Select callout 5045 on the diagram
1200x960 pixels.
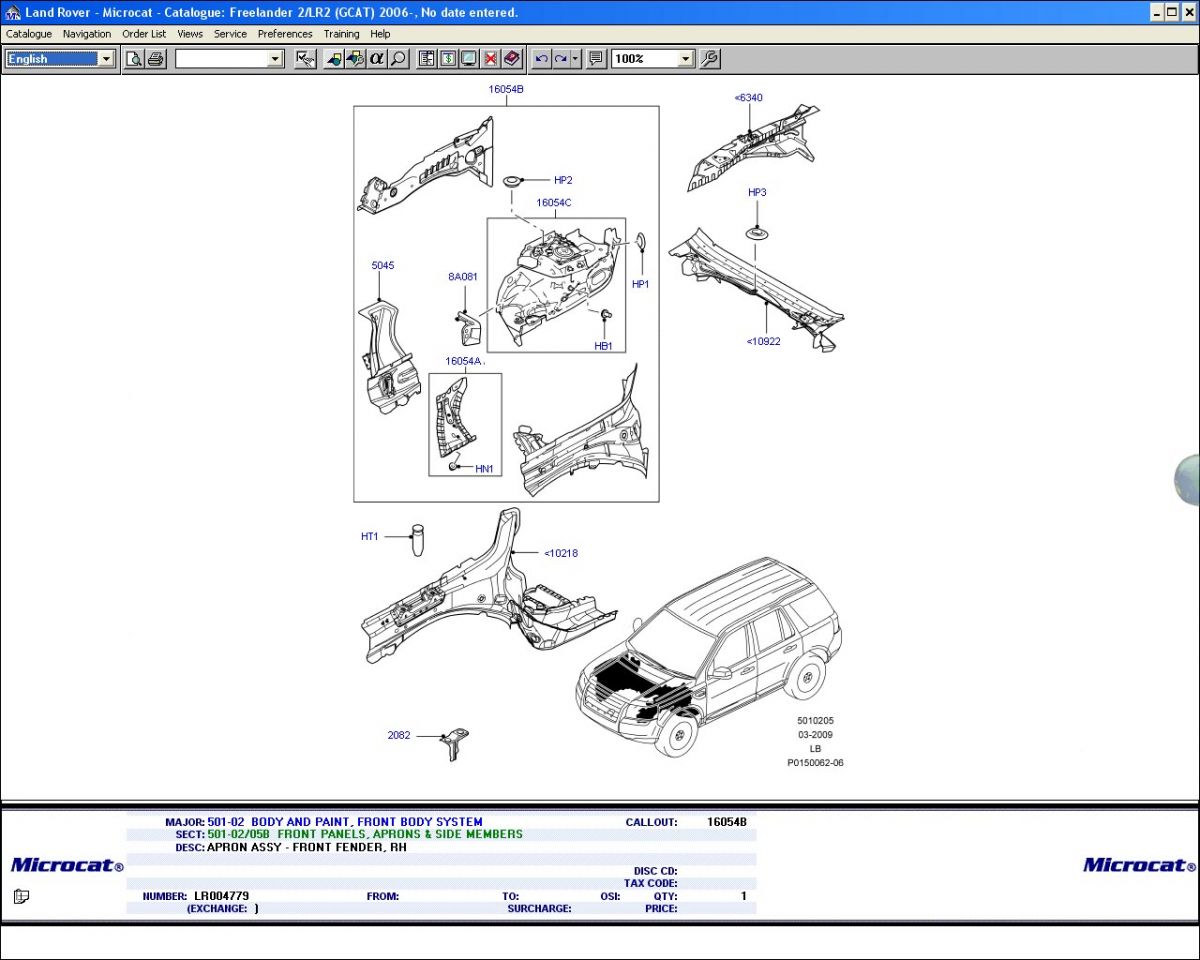coord(383,266)
